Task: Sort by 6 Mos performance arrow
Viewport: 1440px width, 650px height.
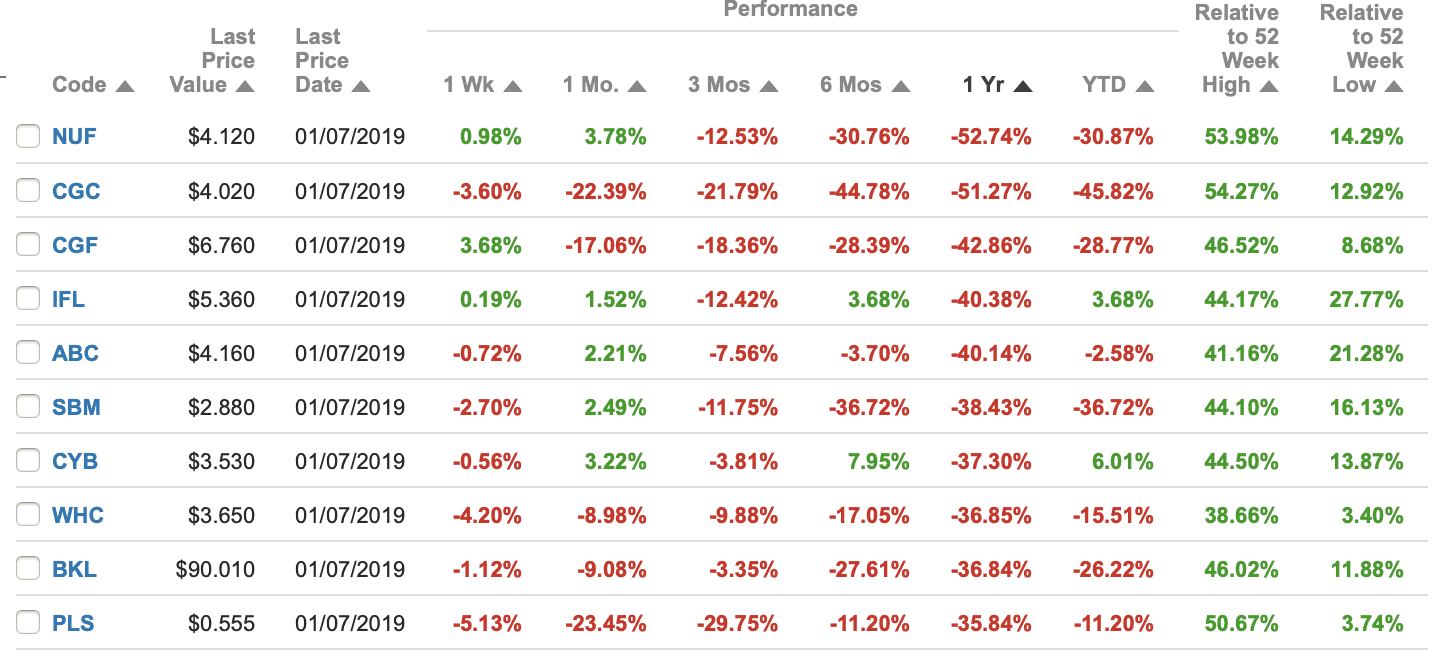Action: (900, 87)
